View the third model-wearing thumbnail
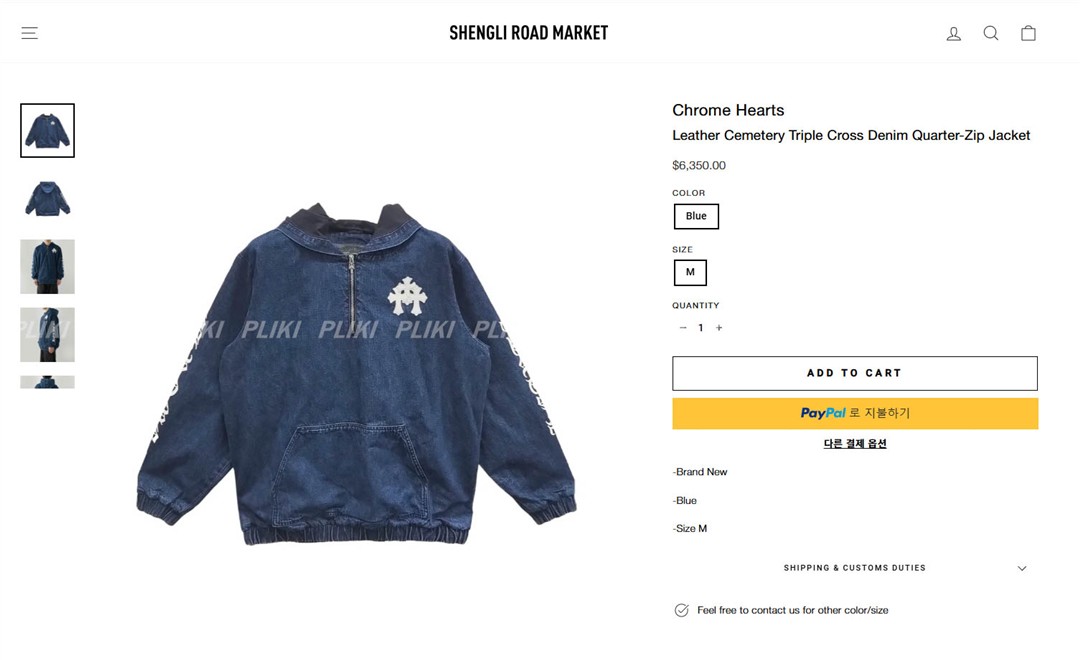Screen dimensions: 1080x660 point(48,267)
